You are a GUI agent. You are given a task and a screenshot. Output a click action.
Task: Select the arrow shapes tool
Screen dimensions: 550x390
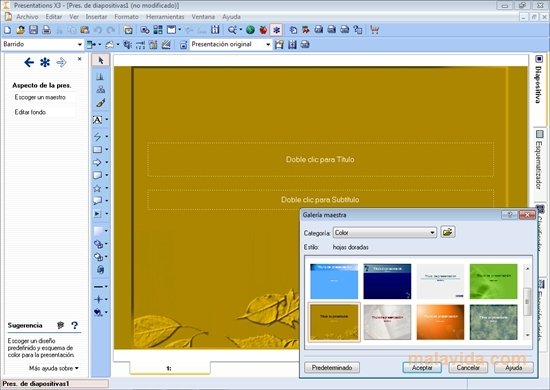point(98,162)
